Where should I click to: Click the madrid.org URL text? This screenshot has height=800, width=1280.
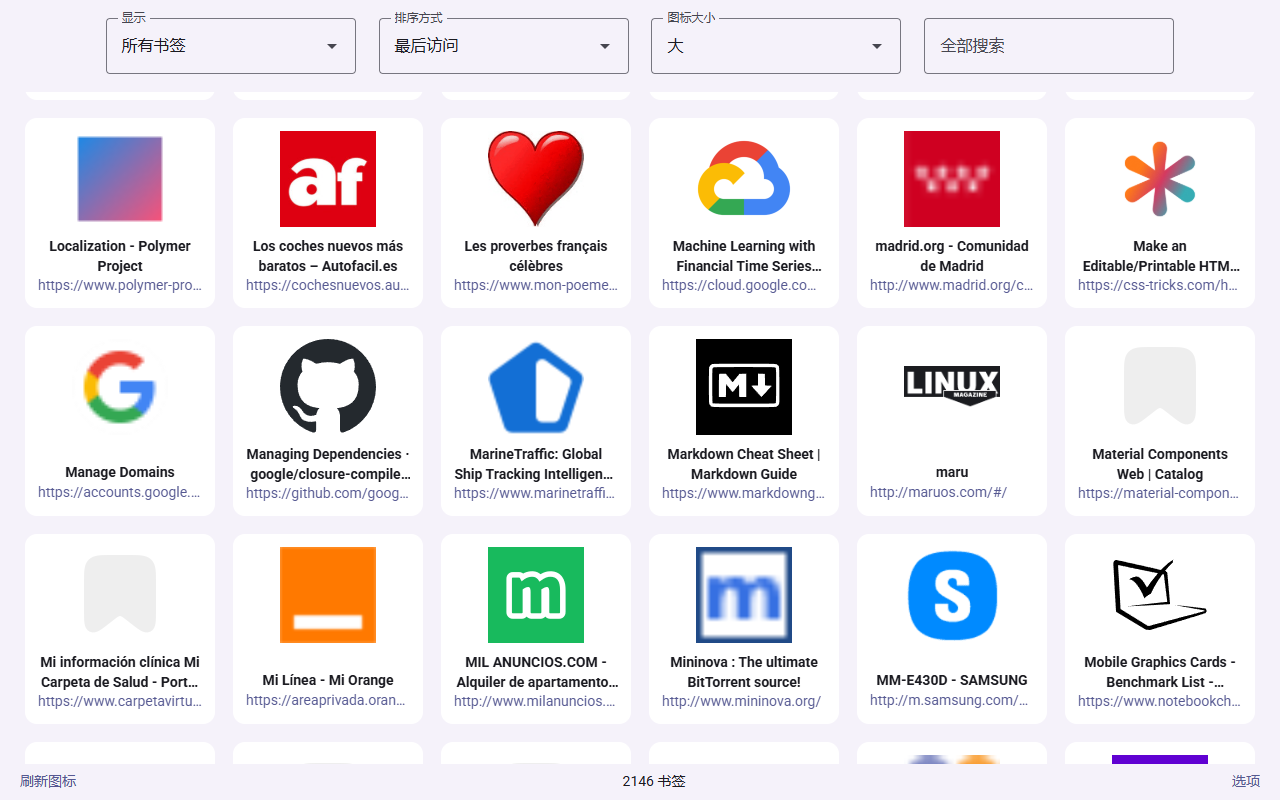tap(952, 285)
